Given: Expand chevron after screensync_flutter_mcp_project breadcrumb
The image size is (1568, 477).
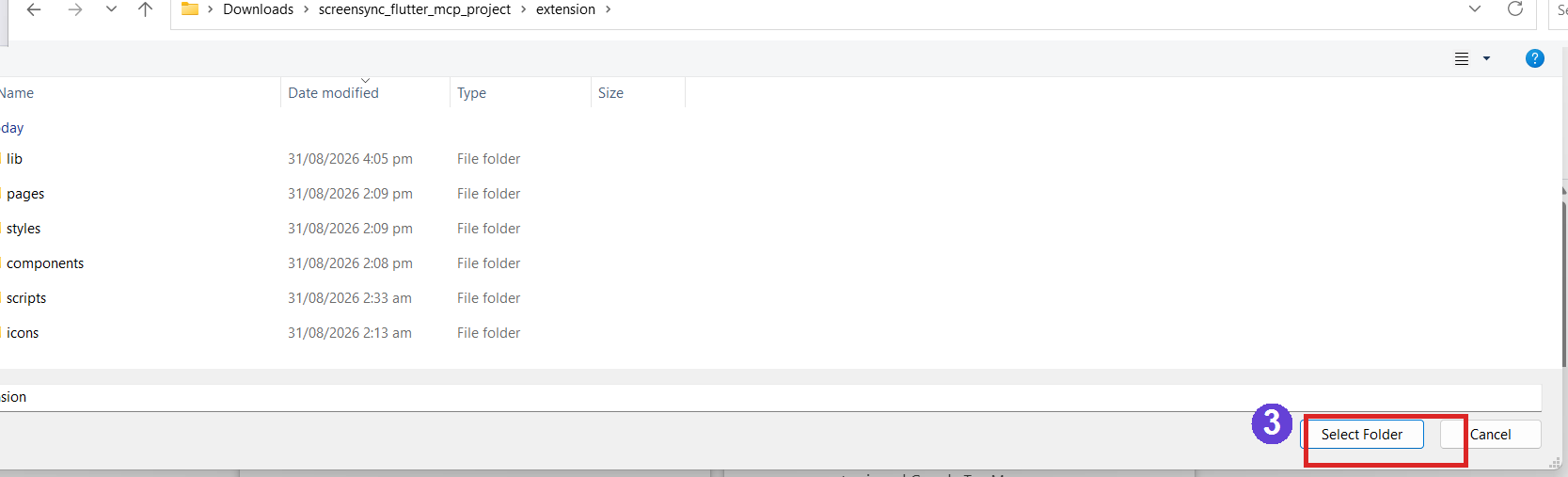Looking at the screenshot, I should point(523,9).
